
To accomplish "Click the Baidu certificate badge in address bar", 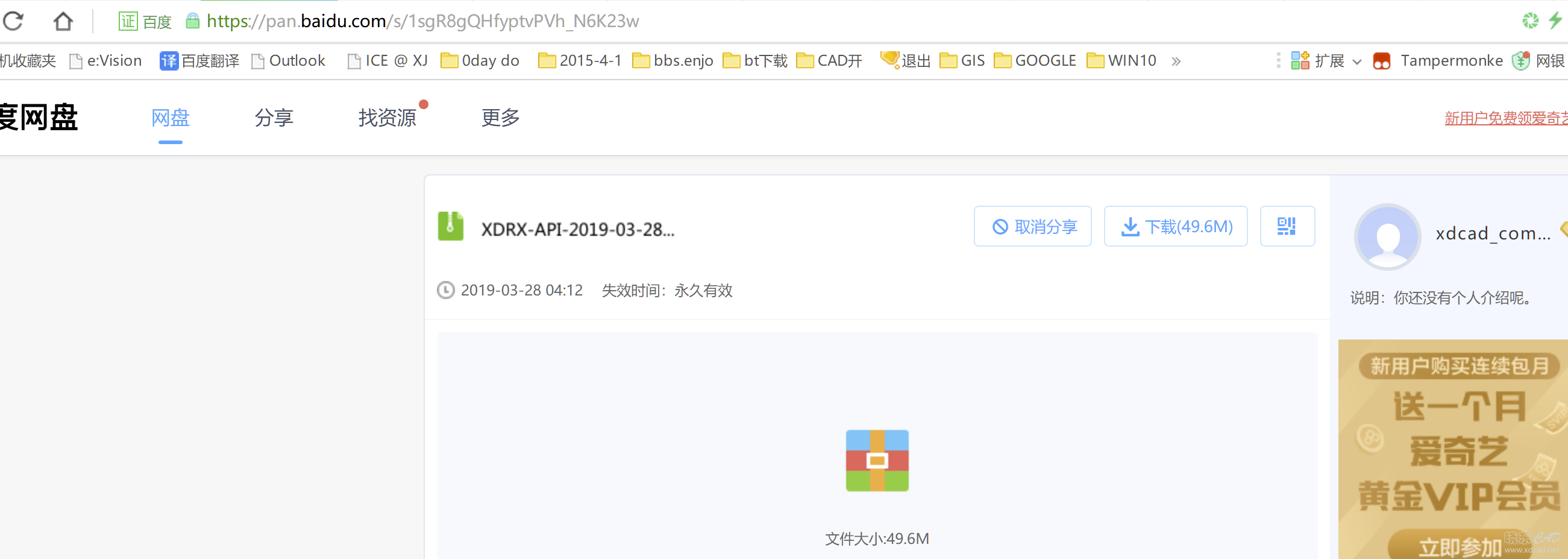I will [x=145, y=21].
